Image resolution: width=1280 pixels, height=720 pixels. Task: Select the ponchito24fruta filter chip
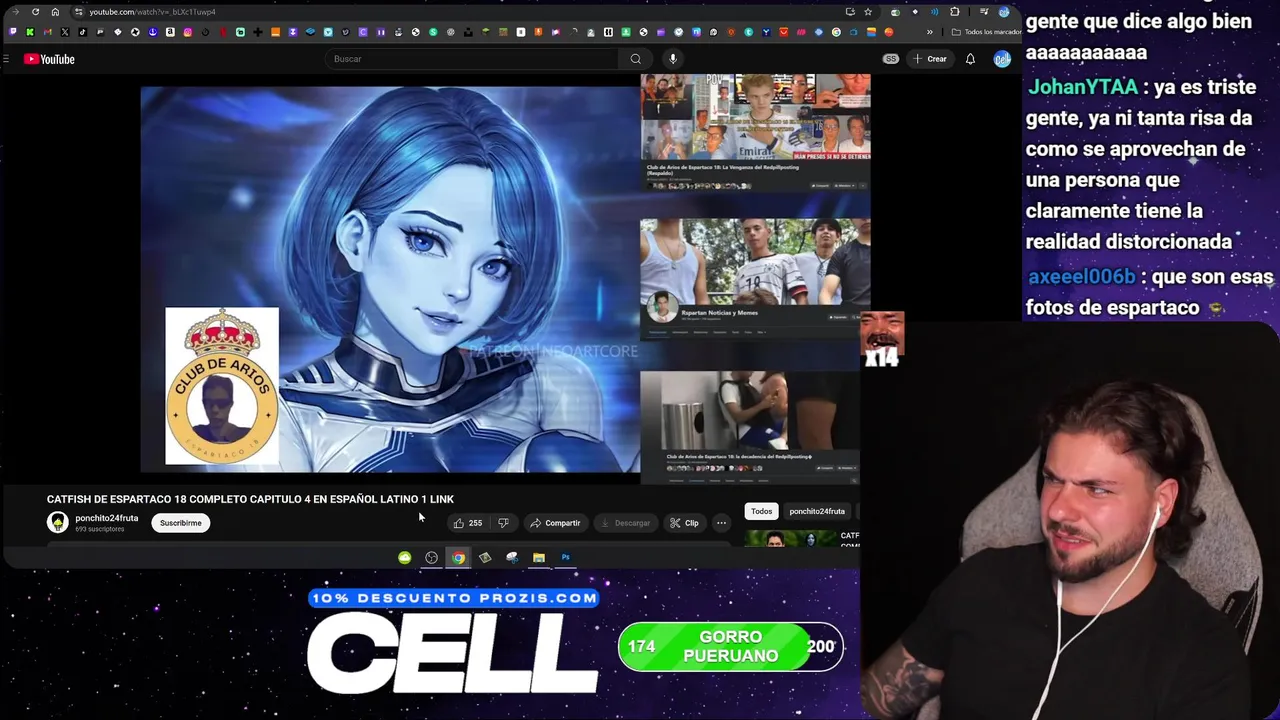coord(817,511)
